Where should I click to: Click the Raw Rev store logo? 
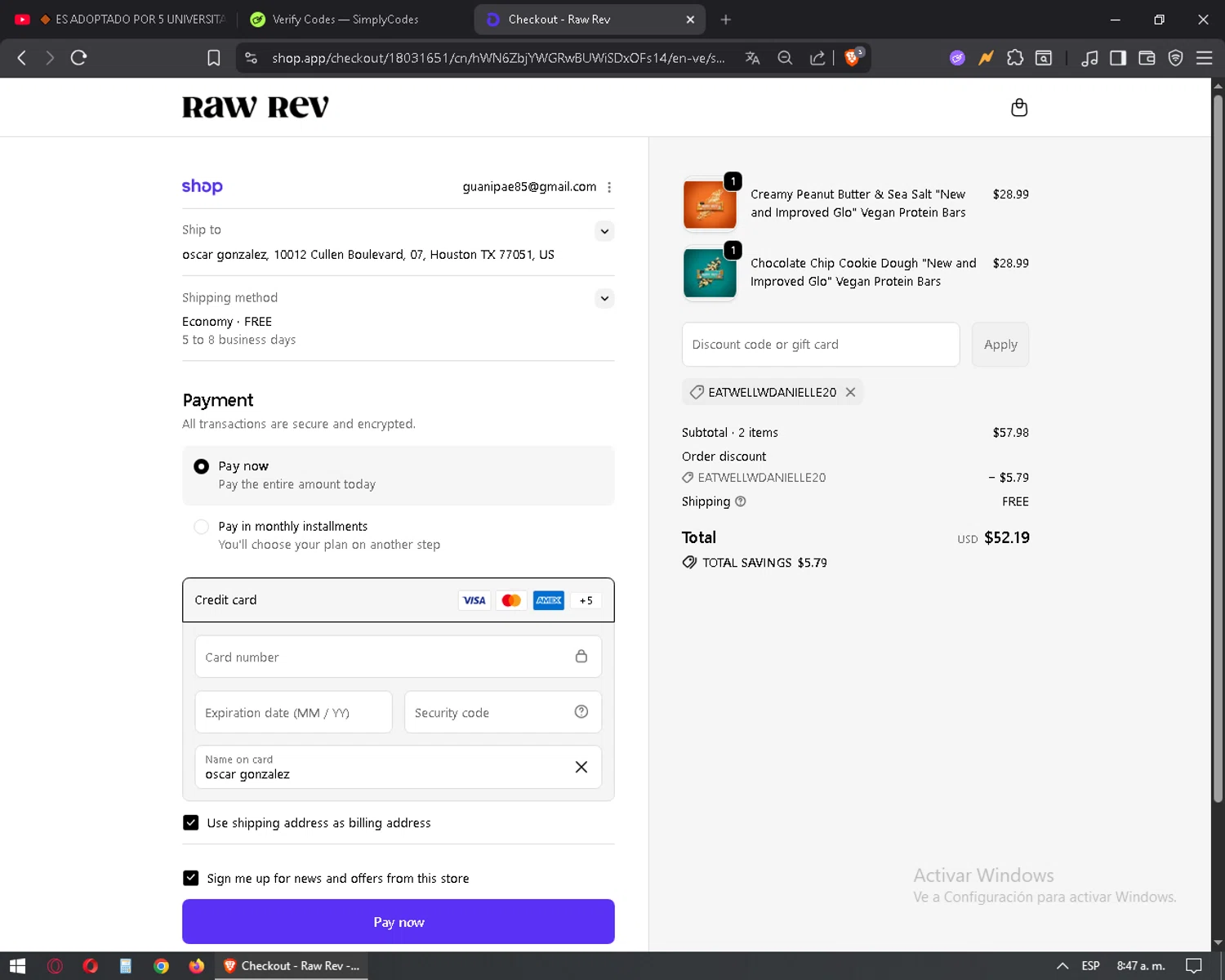coord(255,107)
